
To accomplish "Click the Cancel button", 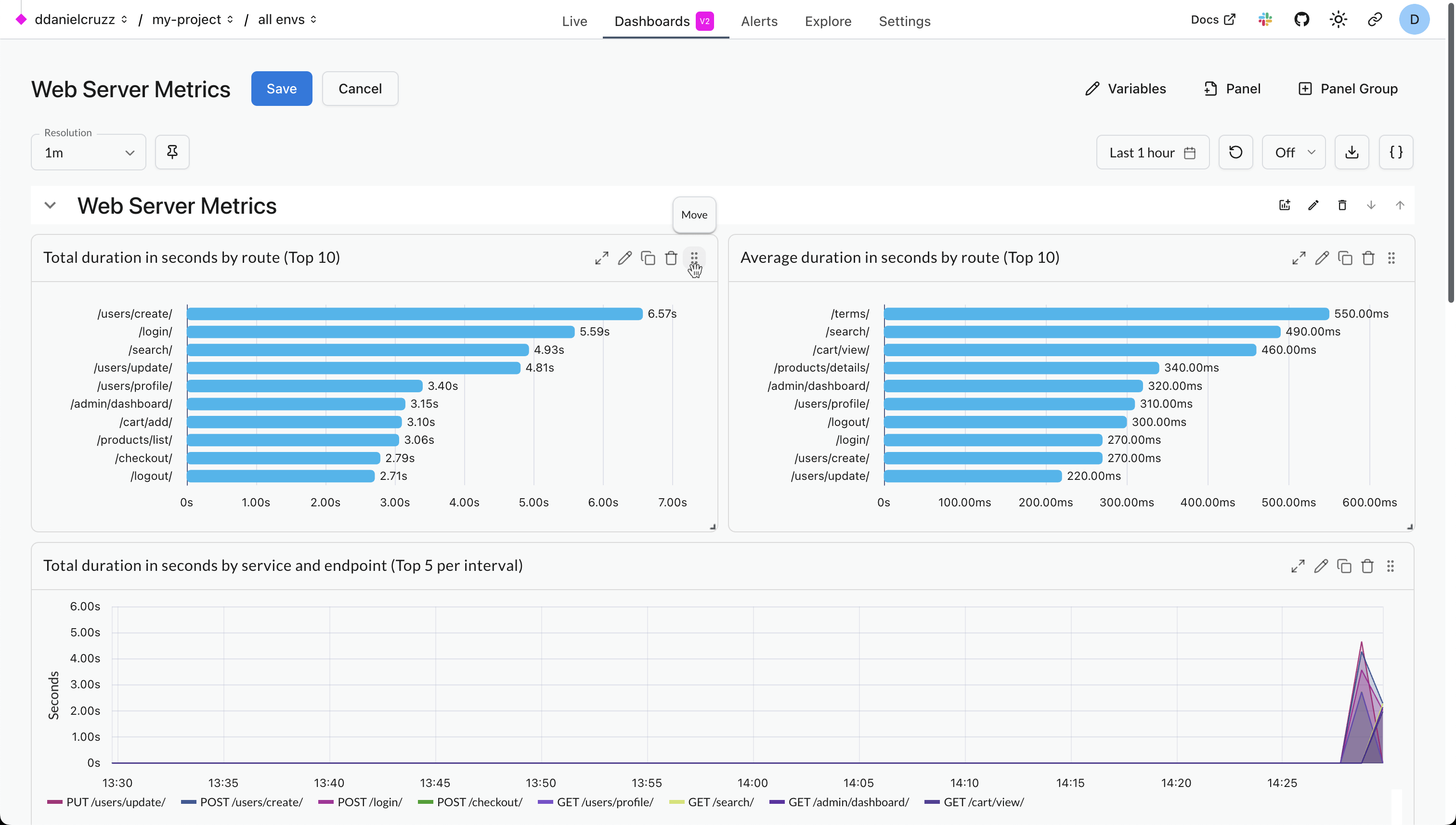I will 360,89.
